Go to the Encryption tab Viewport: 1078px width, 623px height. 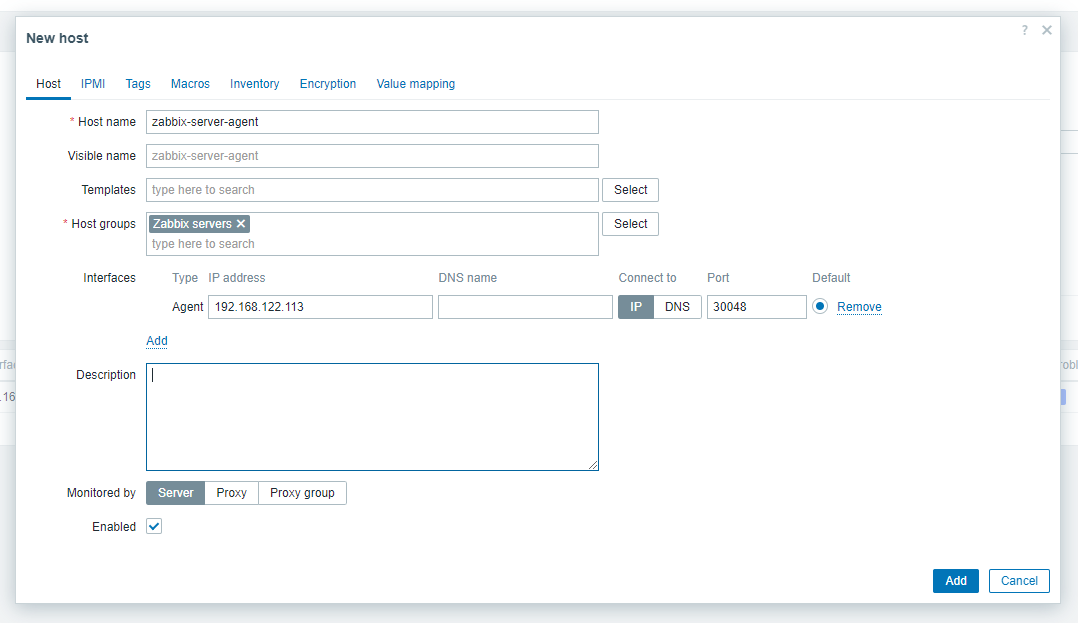coord(328,84)
